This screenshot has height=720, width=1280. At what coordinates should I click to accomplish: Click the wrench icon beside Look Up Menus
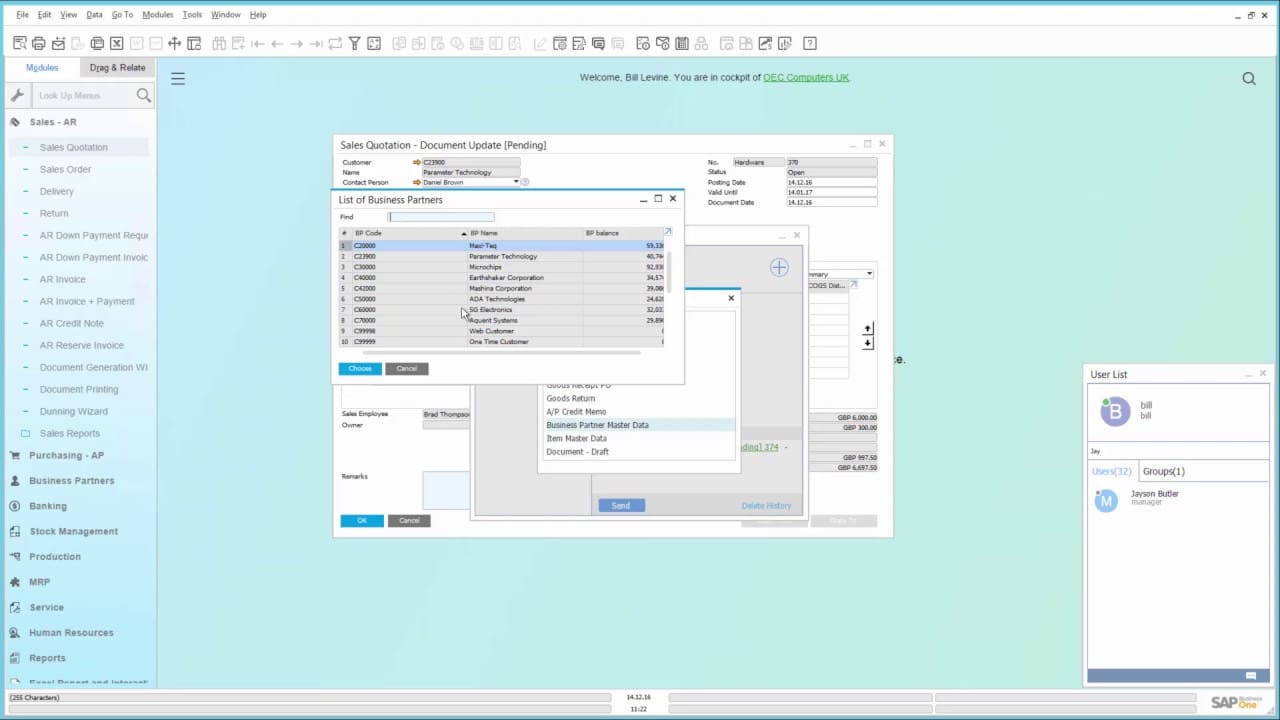pos(17,95)
